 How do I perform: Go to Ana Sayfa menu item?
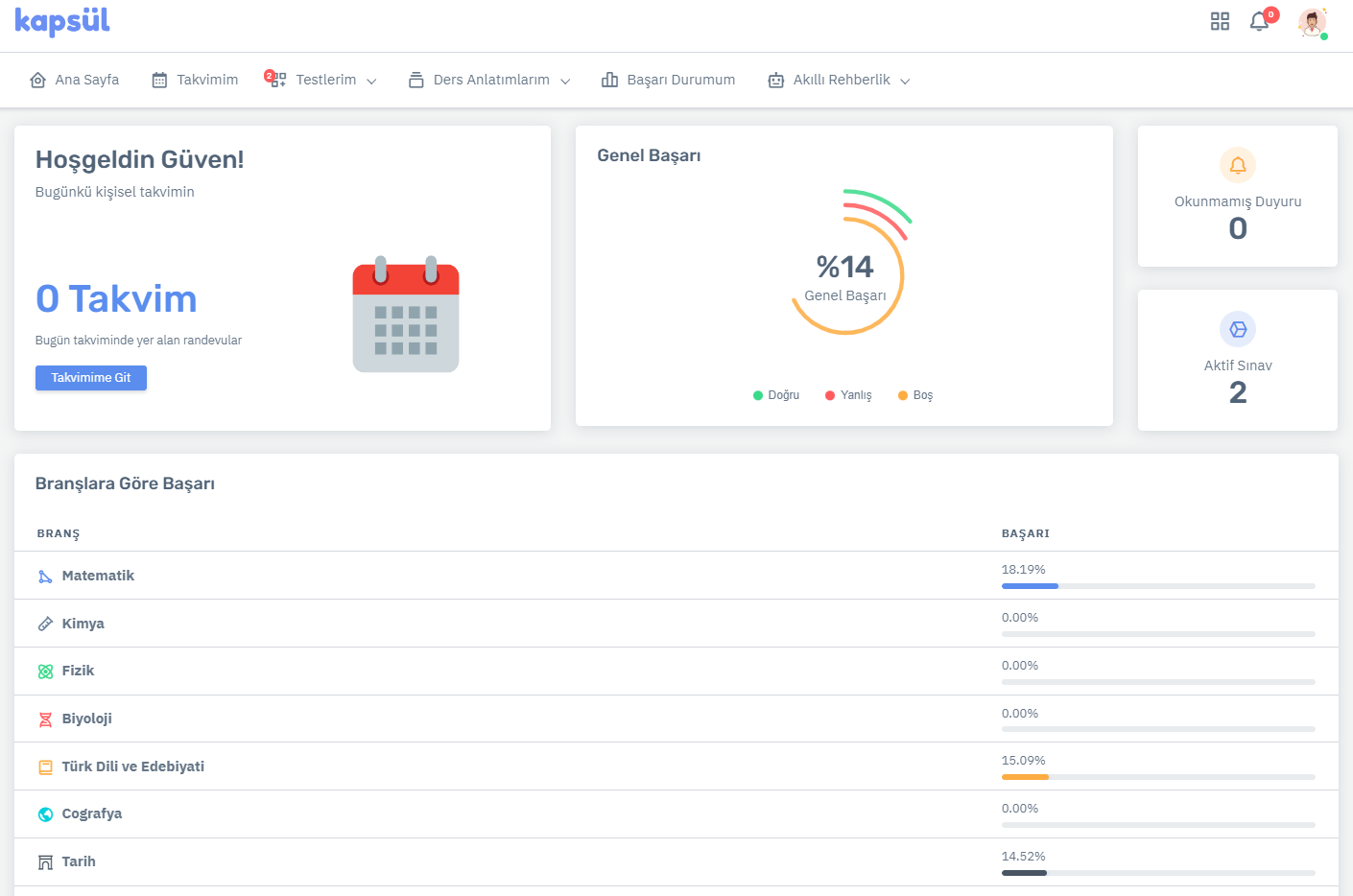tap(75, 80)
